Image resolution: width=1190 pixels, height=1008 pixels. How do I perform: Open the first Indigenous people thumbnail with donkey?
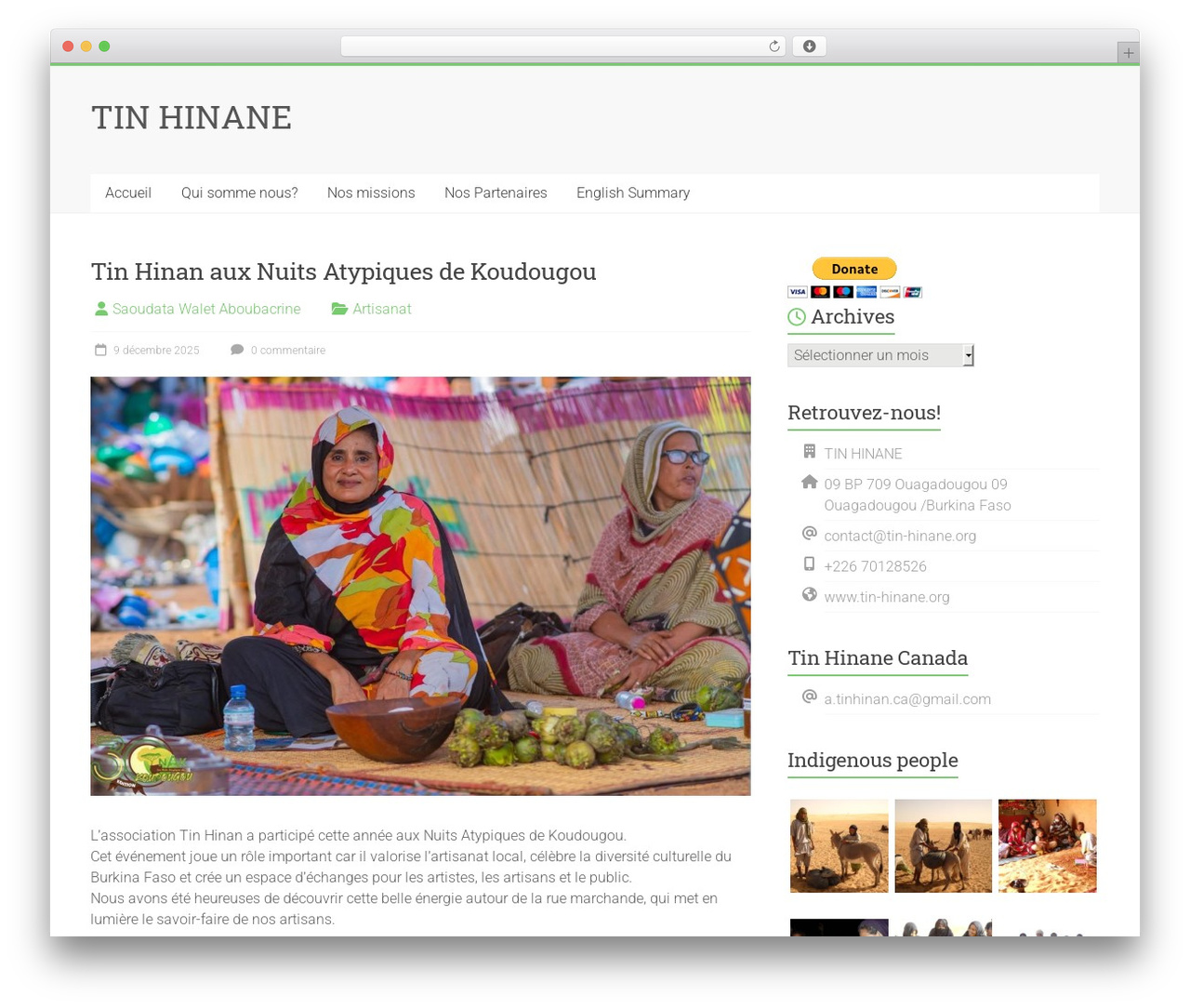(x=840, y=846)
